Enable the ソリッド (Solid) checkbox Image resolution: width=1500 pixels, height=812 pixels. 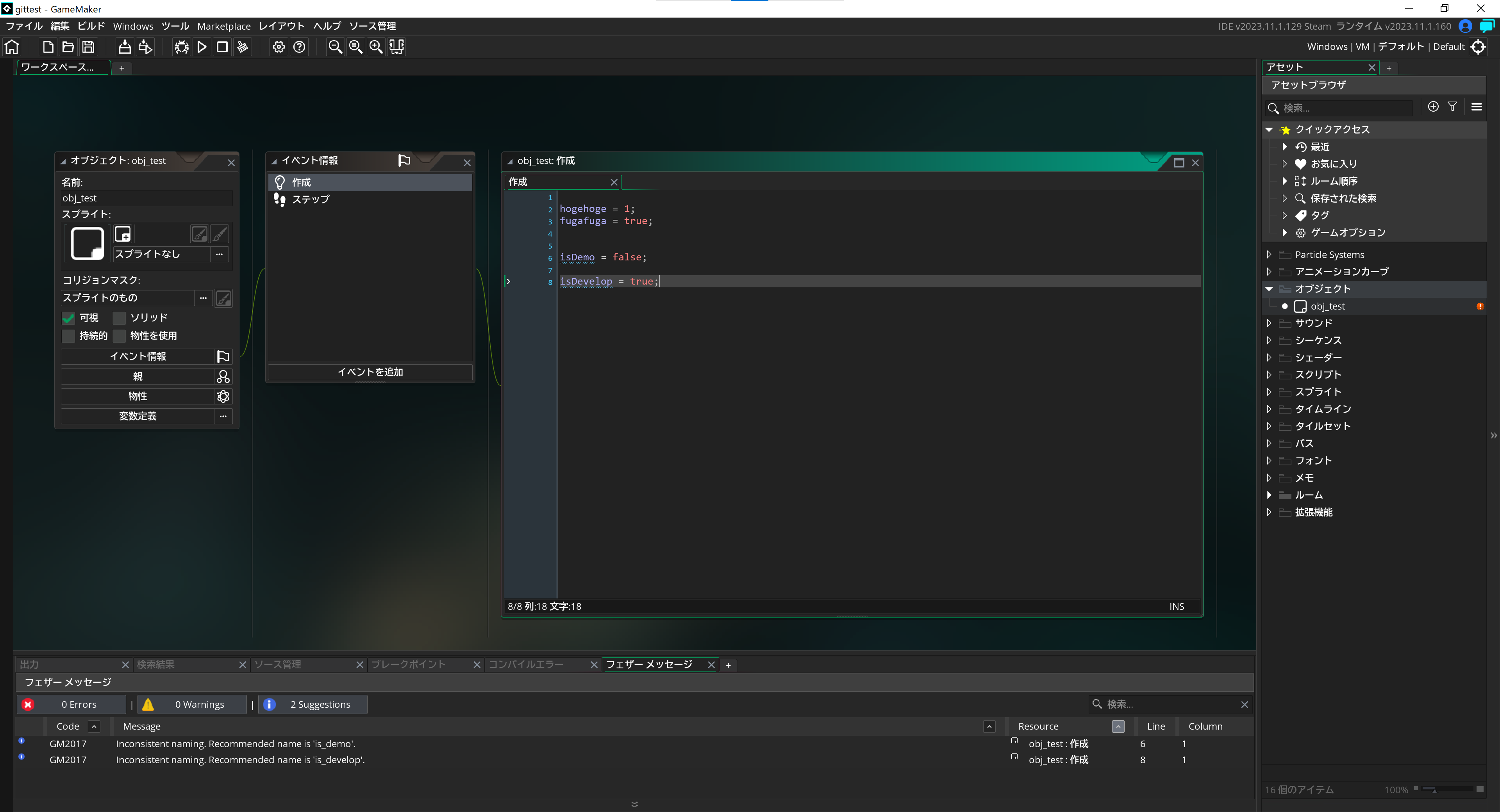tap(120, 318)
